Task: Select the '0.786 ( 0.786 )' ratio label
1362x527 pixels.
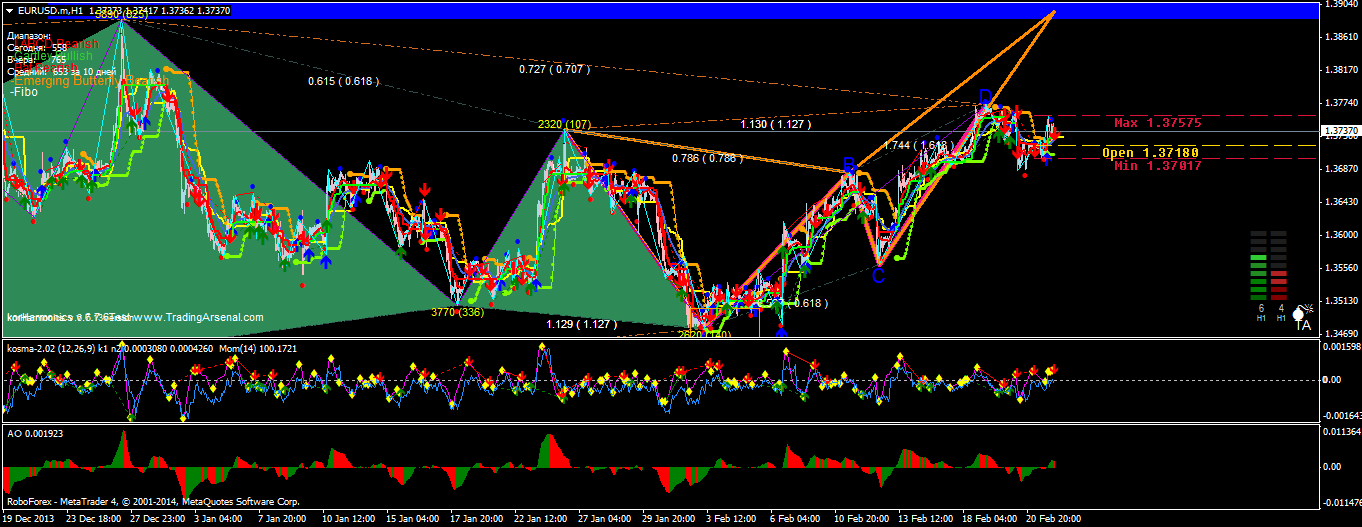Action: coord(708,158)
